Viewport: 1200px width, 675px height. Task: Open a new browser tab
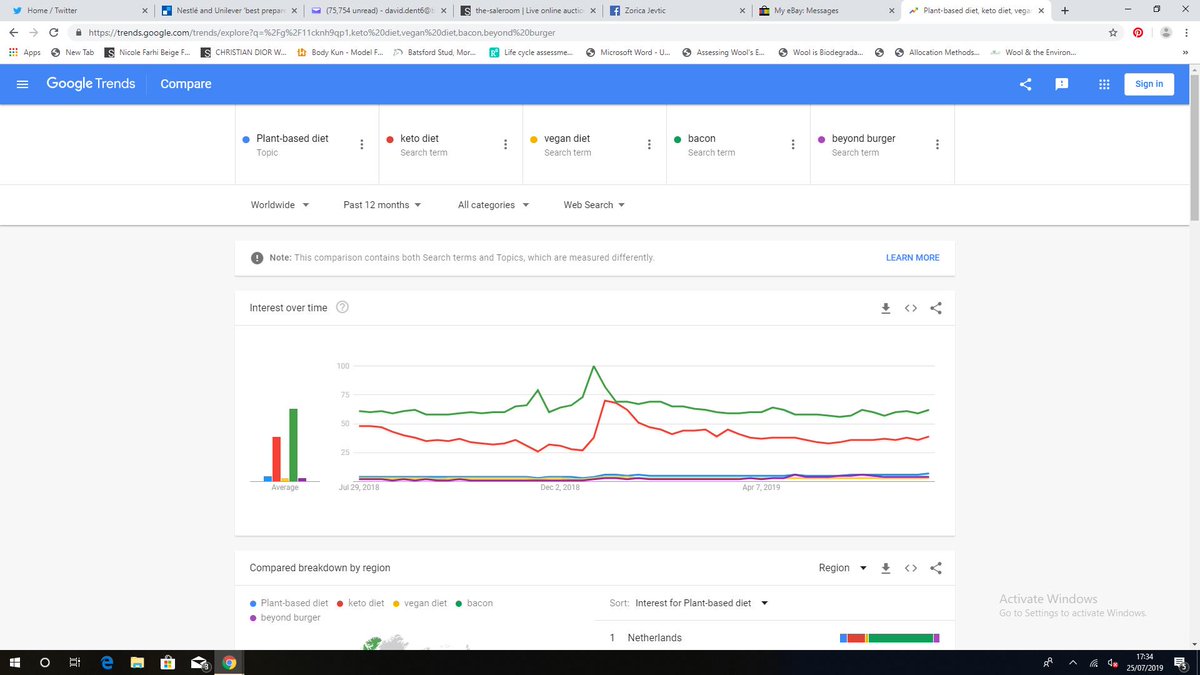tap(1064, 11)
